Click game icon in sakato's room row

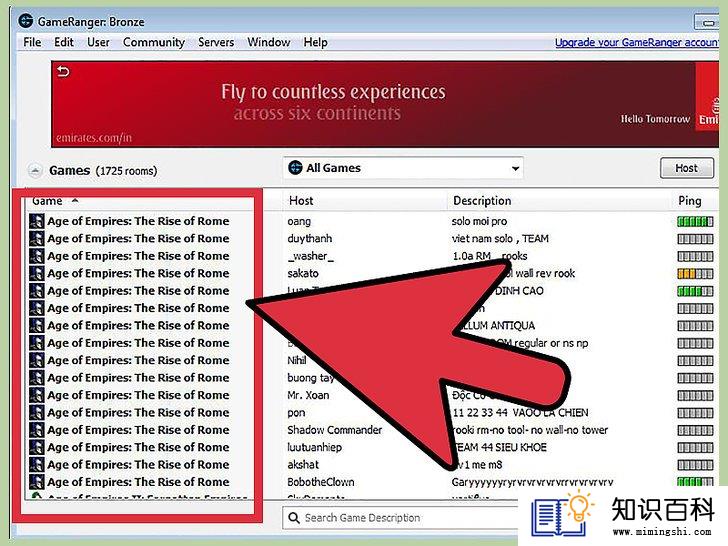37,273
